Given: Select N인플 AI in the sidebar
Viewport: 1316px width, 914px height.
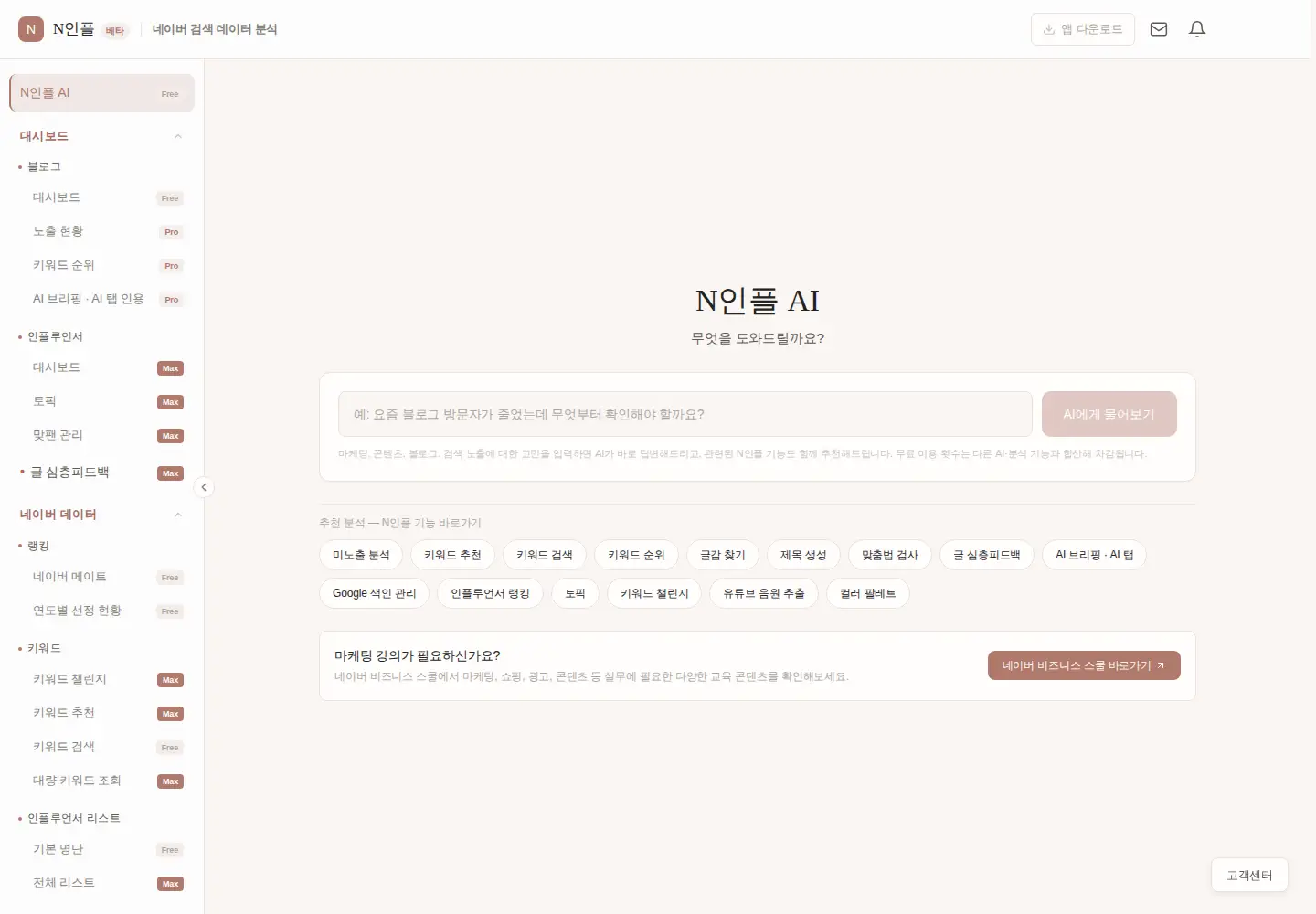Looking at the screenshot, I should coord(101,92).
